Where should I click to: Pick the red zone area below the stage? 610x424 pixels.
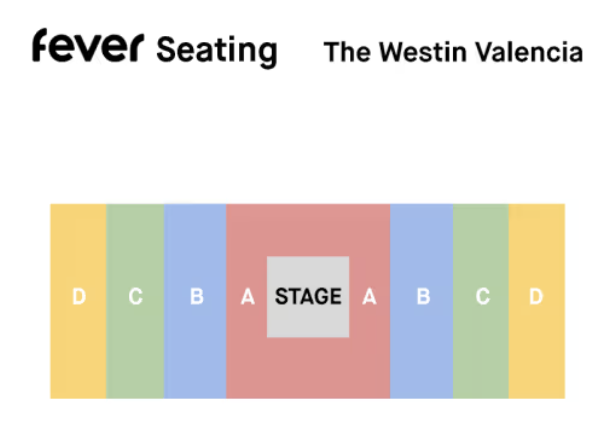[x=308, y=368]
